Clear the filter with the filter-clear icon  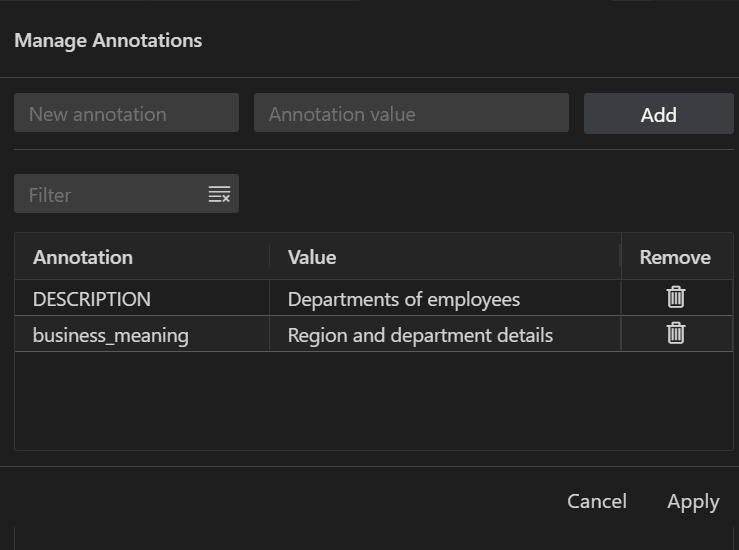coord(219,195)
